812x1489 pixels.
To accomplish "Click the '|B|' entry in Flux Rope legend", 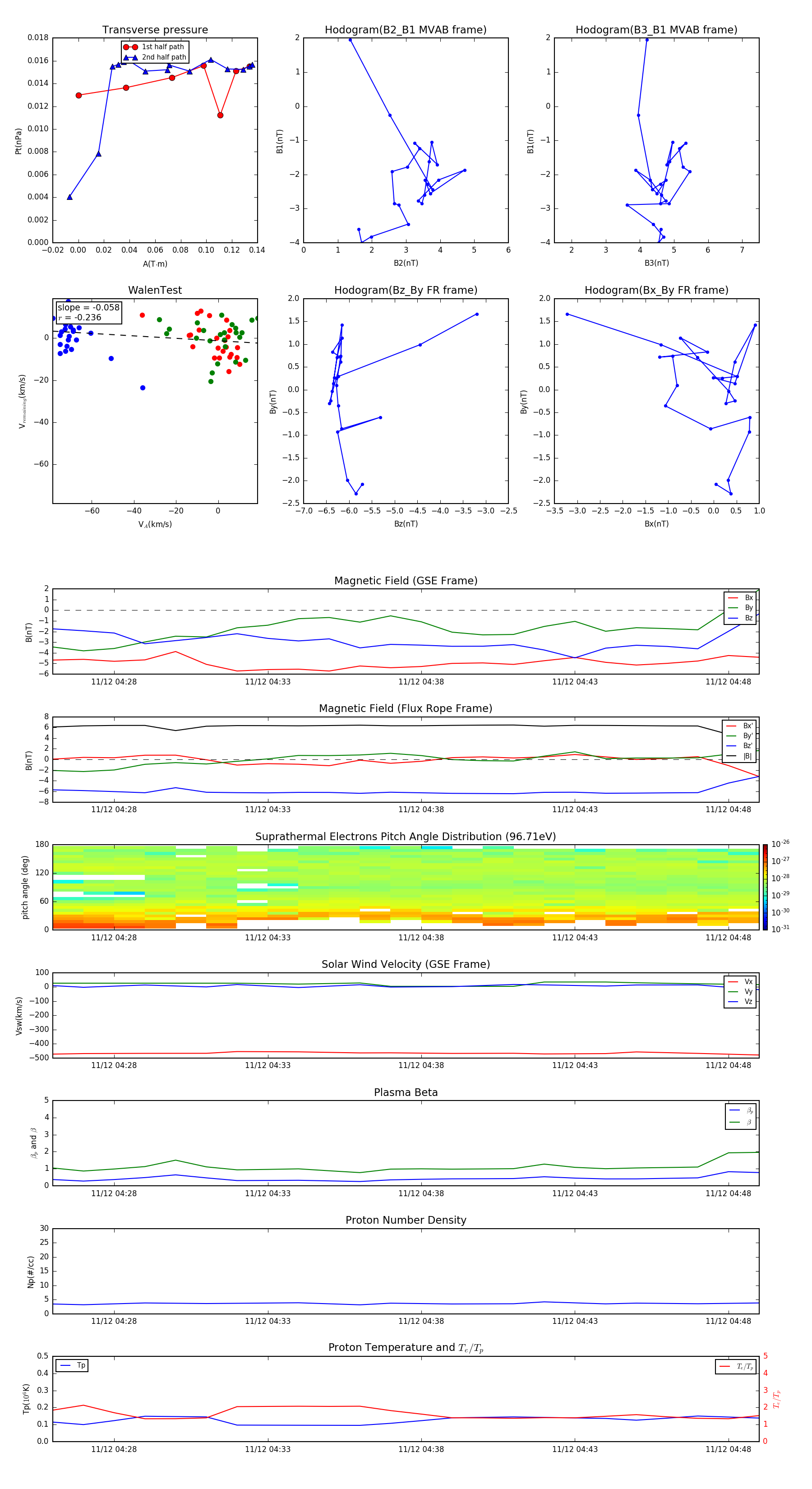I will (740, 756).
